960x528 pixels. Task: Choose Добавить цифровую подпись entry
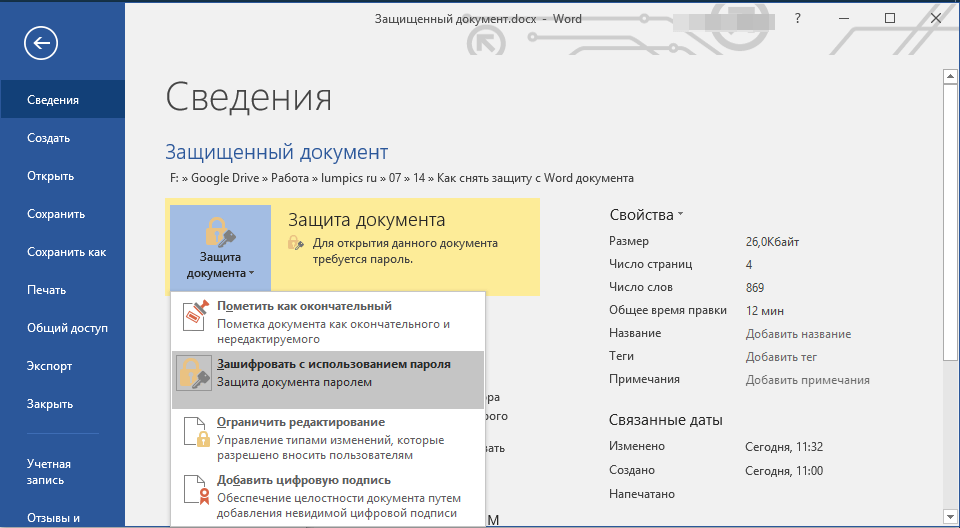(x=328, y=496)
